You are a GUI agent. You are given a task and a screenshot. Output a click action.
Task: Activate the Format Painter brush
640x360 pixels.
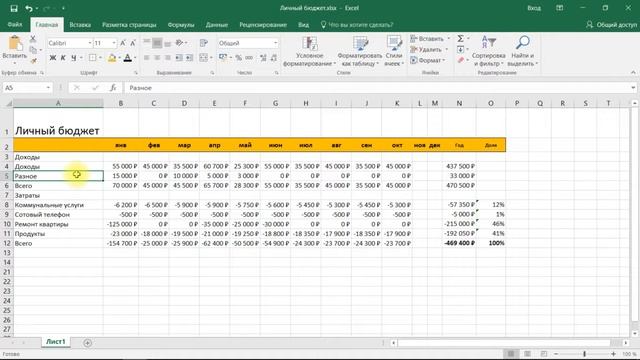pos(33,60)
